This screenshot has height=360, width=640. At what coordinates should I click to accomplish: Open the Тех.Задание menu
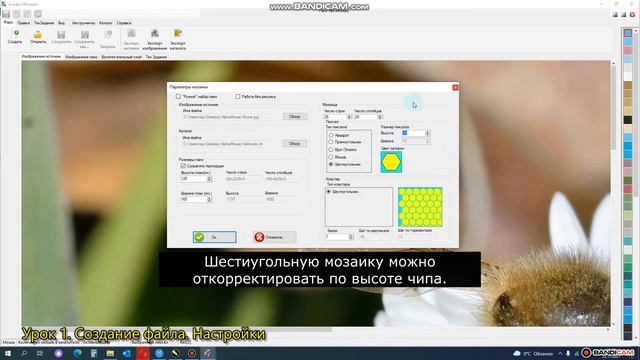44,23
